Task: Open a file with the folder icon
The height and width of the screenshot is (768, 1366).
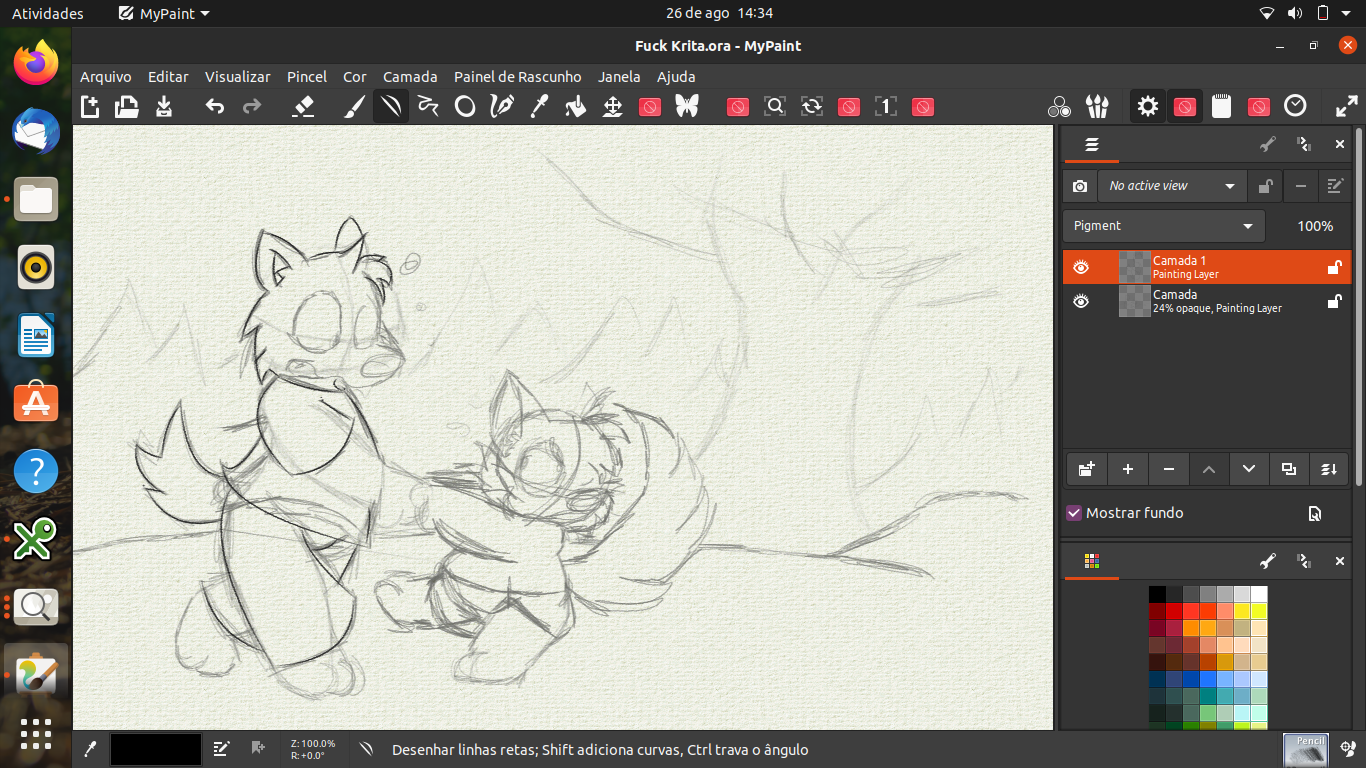Action: click(127, 106)
